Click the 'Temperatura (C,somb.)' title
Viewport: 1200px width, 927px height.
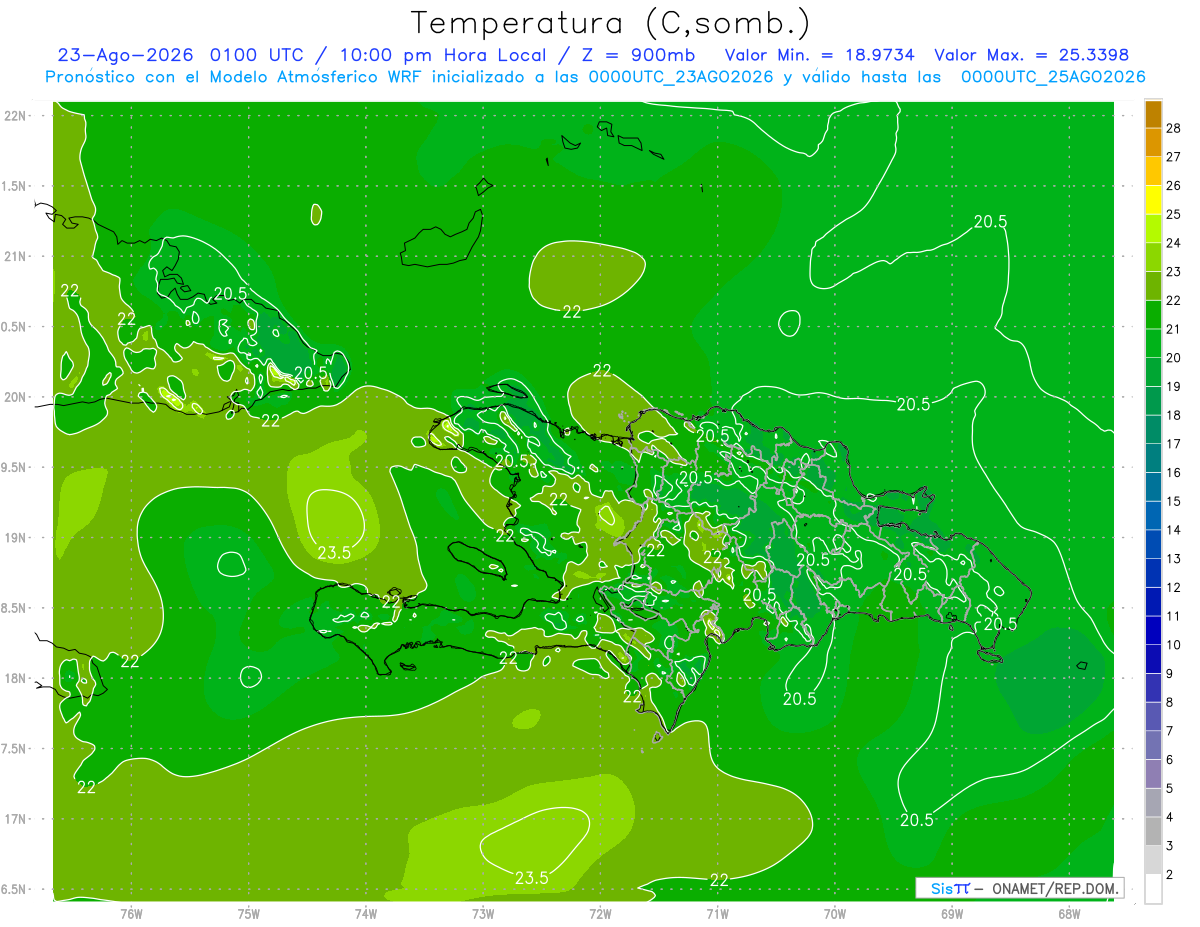(x=610, y=23)
